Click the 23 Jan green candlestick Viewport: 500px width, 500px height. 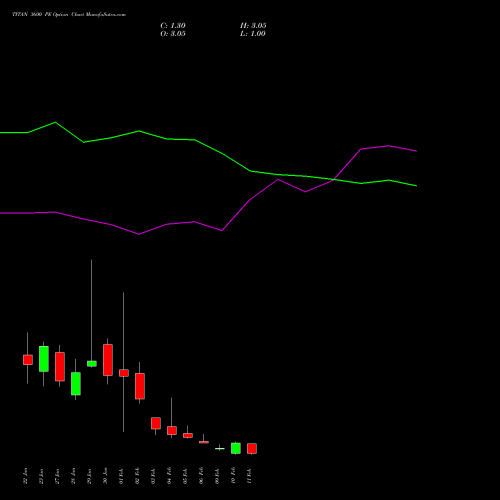(44, 359)
